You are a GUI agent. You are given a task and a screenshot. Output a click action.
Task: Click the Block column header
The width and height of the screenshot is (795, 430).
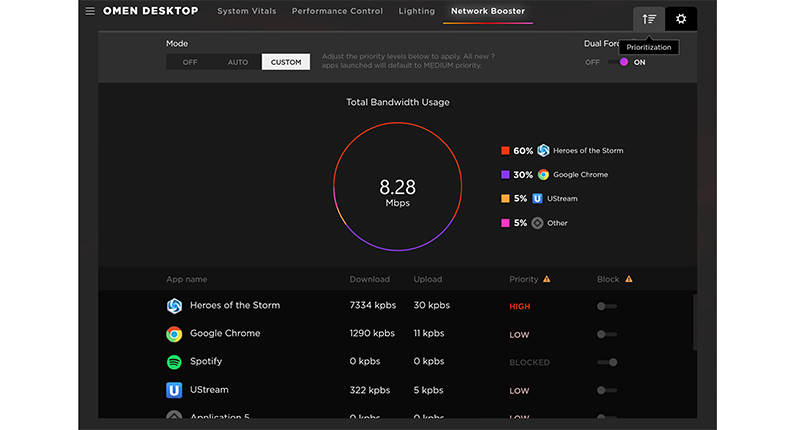[608, 279]
